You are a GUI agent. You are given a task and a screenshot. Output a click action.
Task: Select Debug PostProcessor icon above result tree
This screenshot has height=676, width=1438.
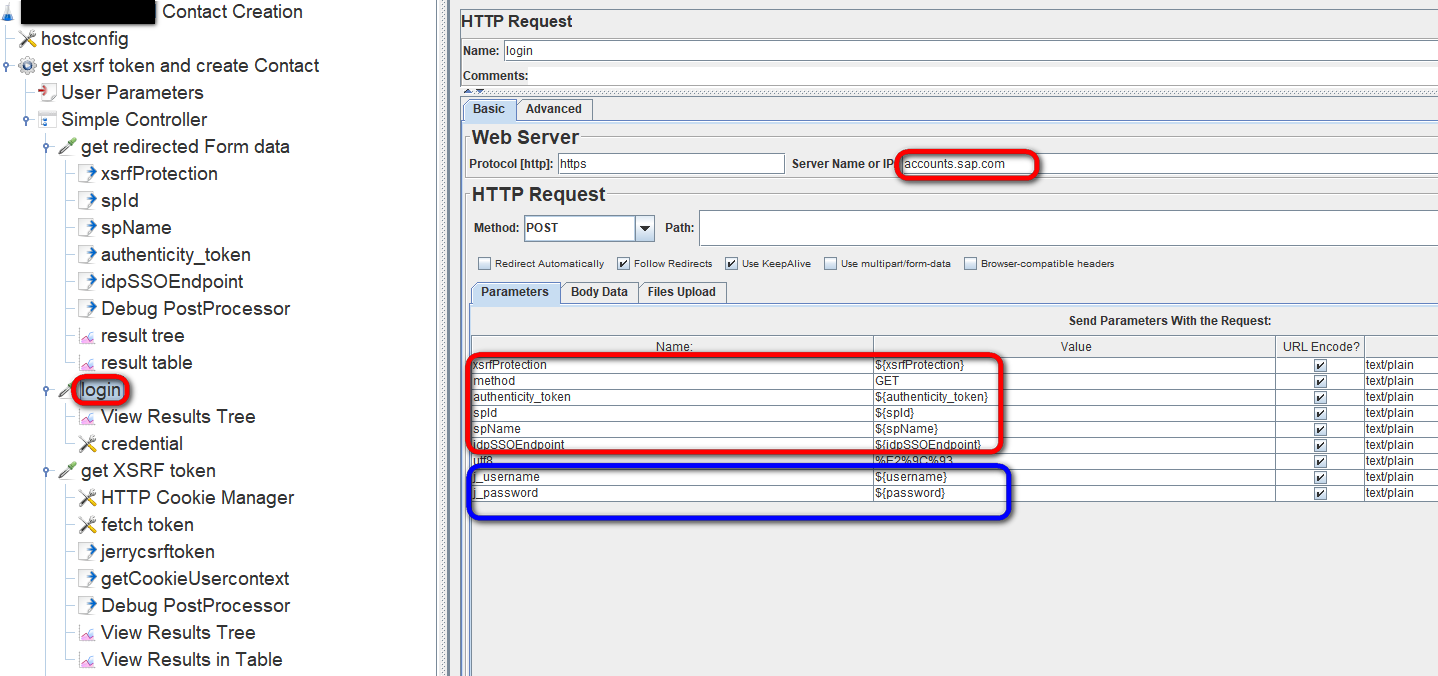tap(87, 309)
